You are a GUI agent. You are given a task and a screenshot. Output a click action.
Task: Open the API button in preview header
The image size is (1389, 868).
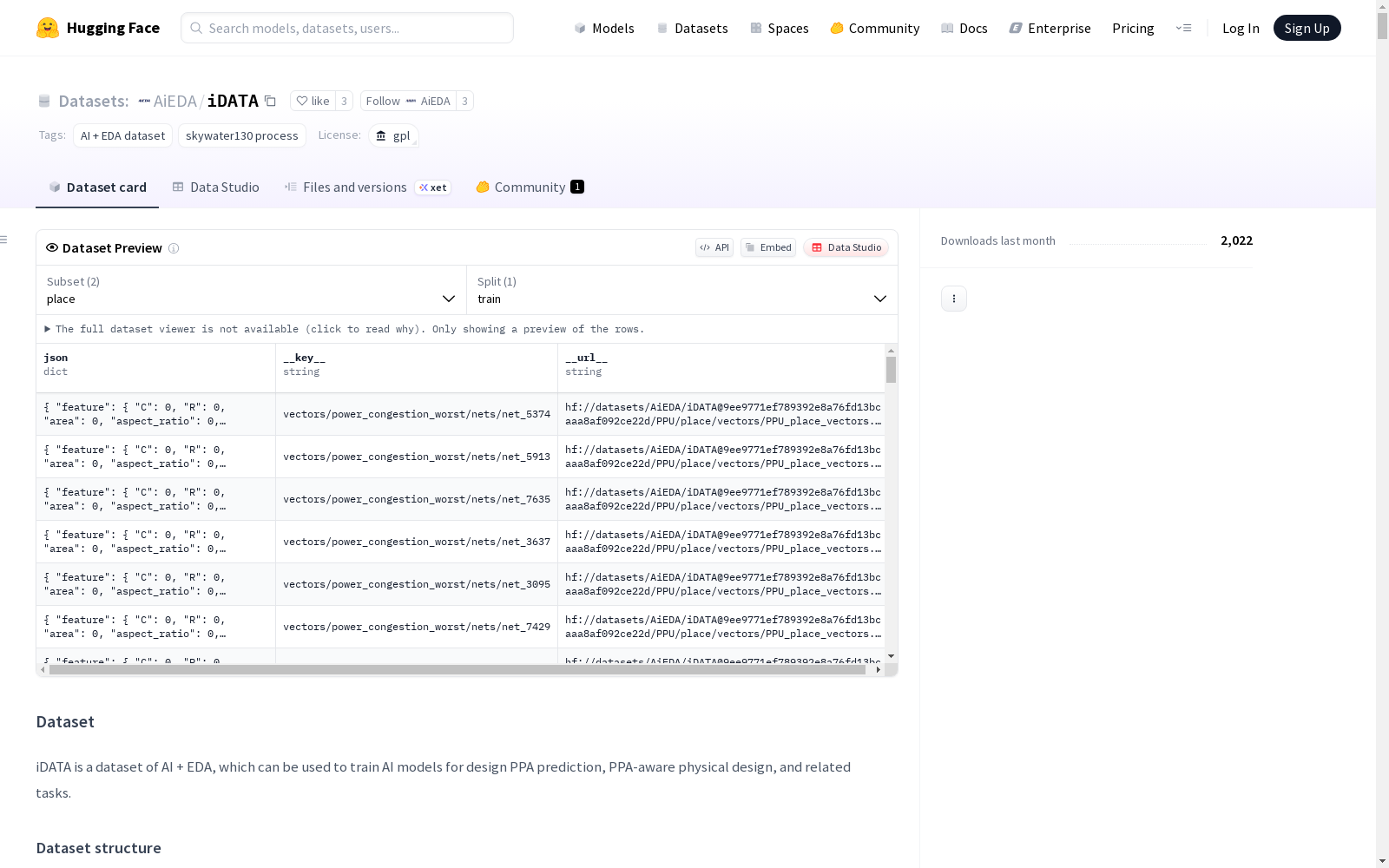pos(714,247)
